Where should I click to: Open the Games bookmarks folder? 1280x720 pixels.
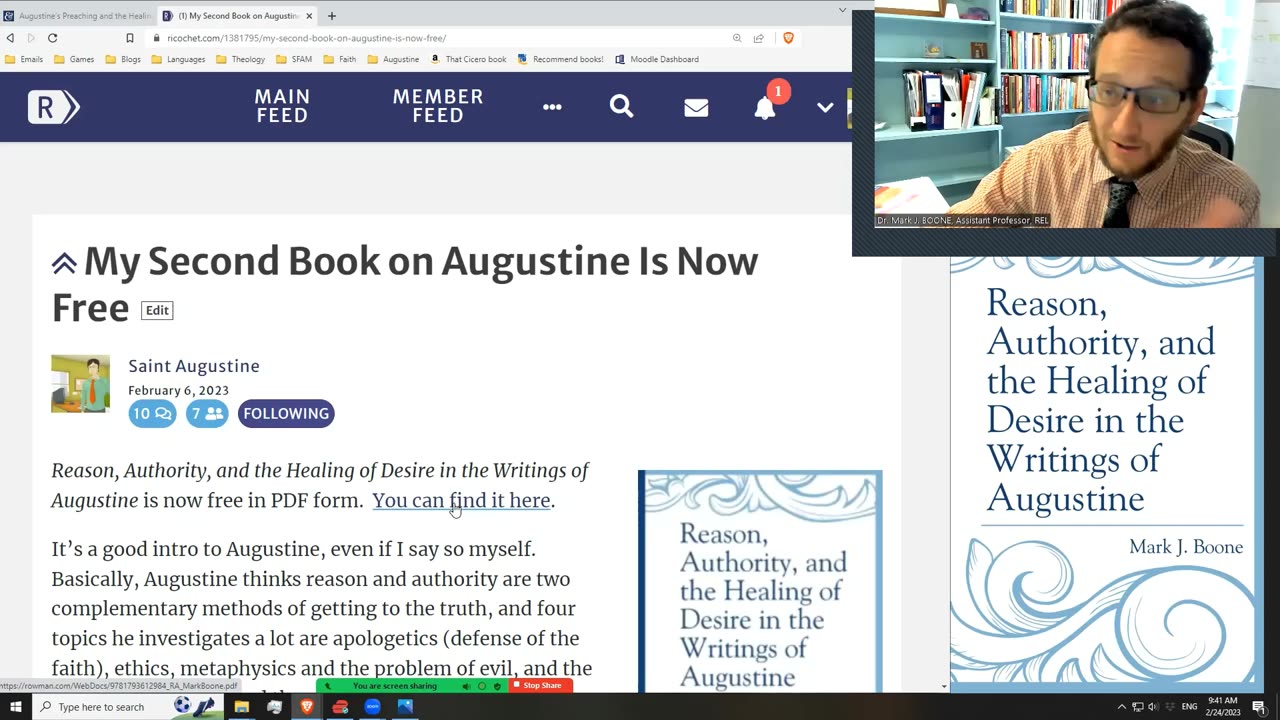[x=74, y=59]
